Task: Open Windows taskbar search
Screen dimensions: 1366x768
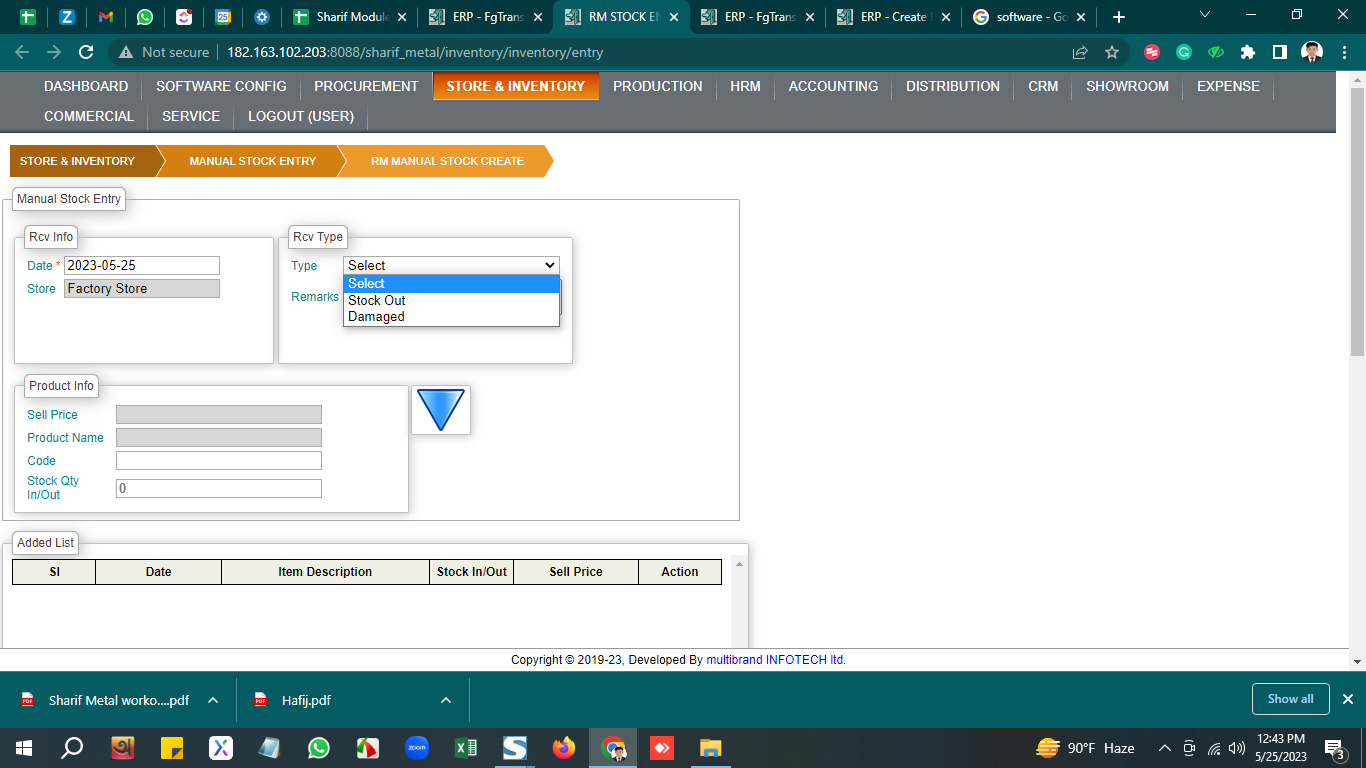Action: coord(72,747)
